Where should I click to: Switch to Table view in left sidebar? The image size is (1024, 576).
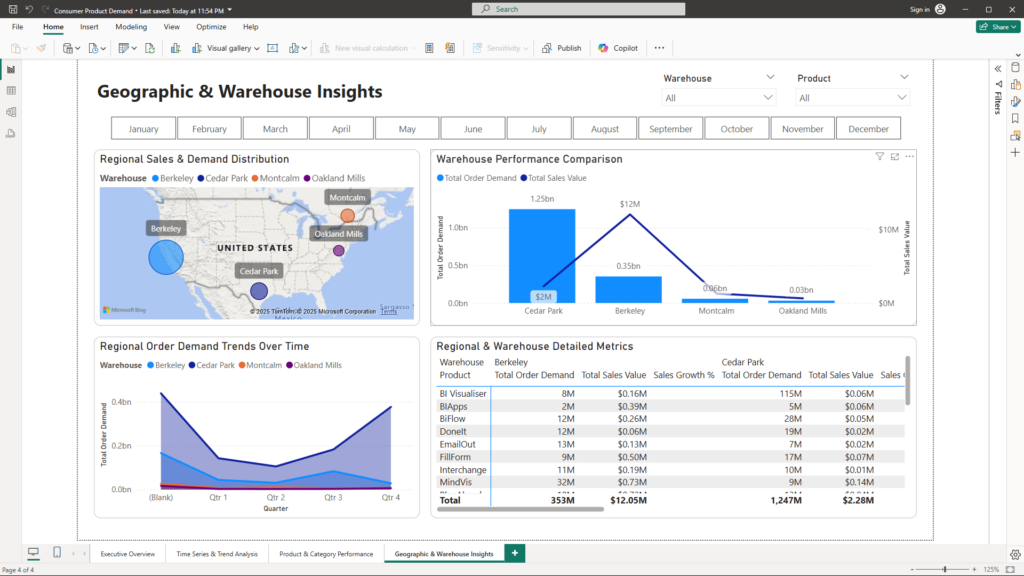11,90
